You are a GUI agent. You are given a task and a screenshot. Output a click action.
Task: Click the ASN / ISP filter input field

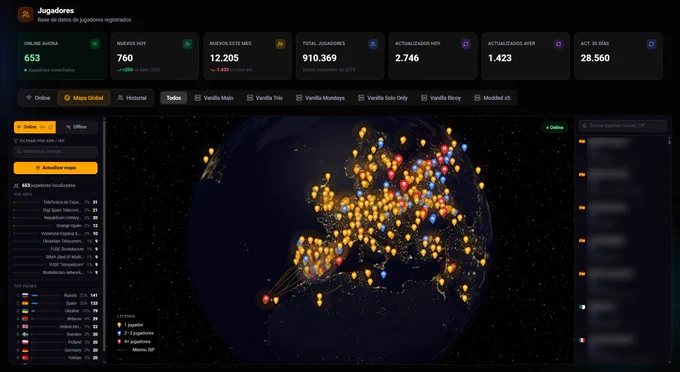[56, 151]
